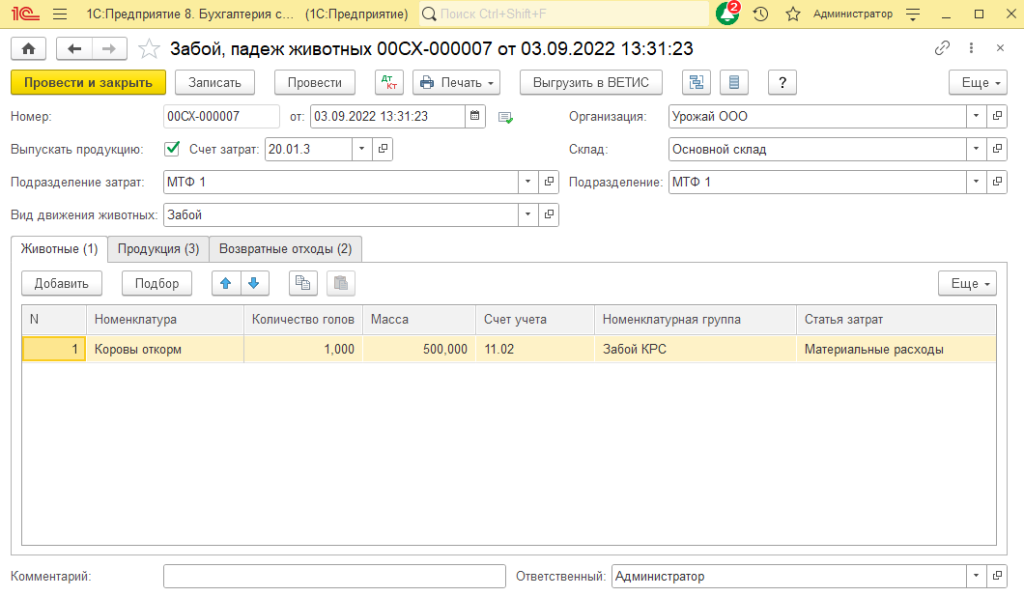Image resolution: width=1024 pixels, height=597 pixels.
Task: Expand the Организация dropdown
Action: (x=976, y=116)
